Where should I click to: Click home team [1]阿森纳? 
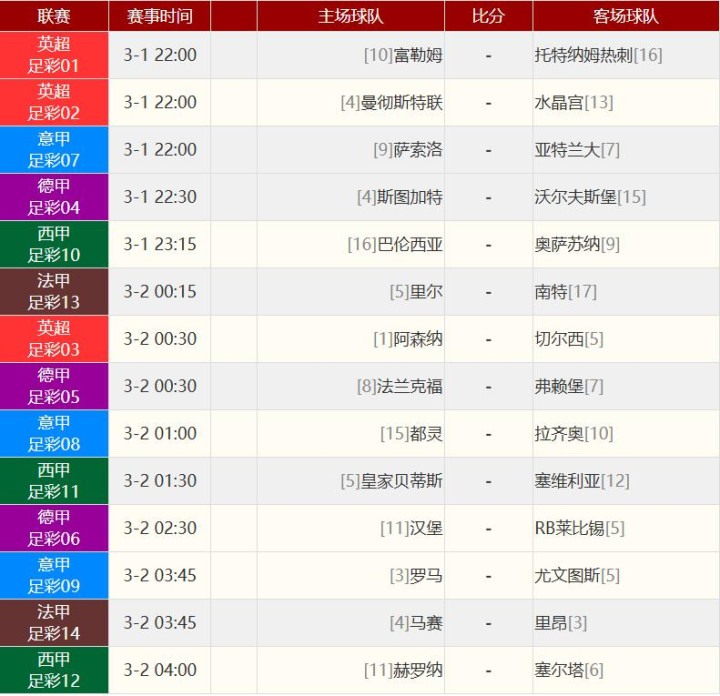tap(408, 339)
